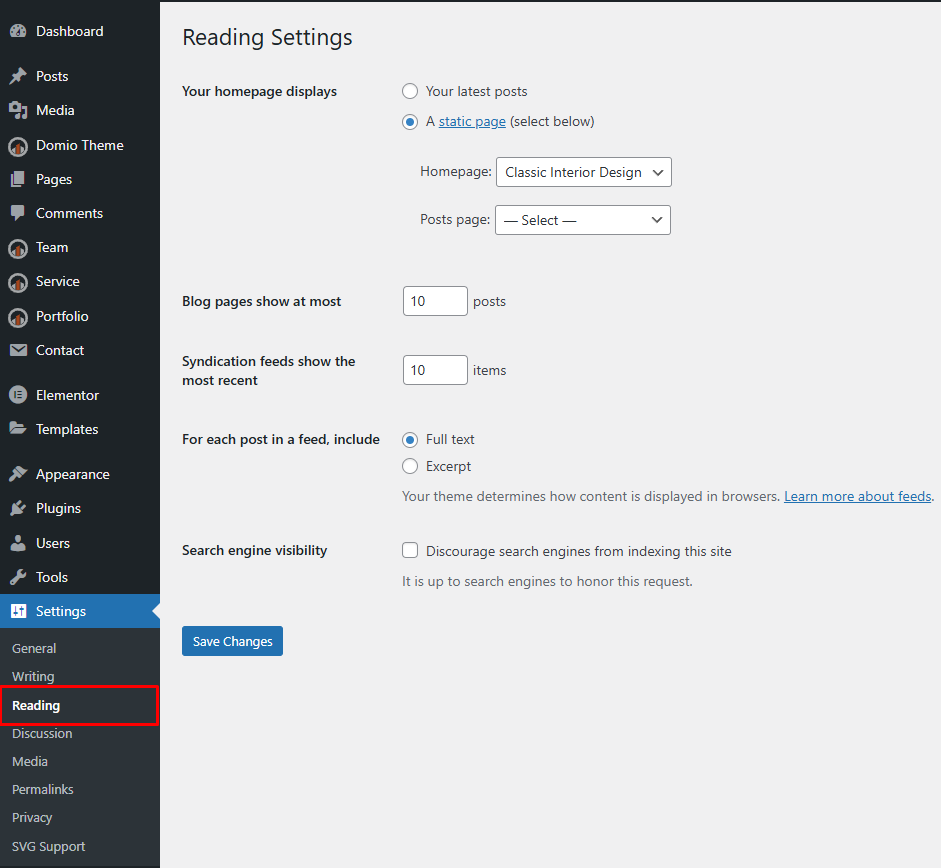This screenshot has width=941, height=868.
Task: Switch to the Writing settings page
Action: (x=33, y=676)
